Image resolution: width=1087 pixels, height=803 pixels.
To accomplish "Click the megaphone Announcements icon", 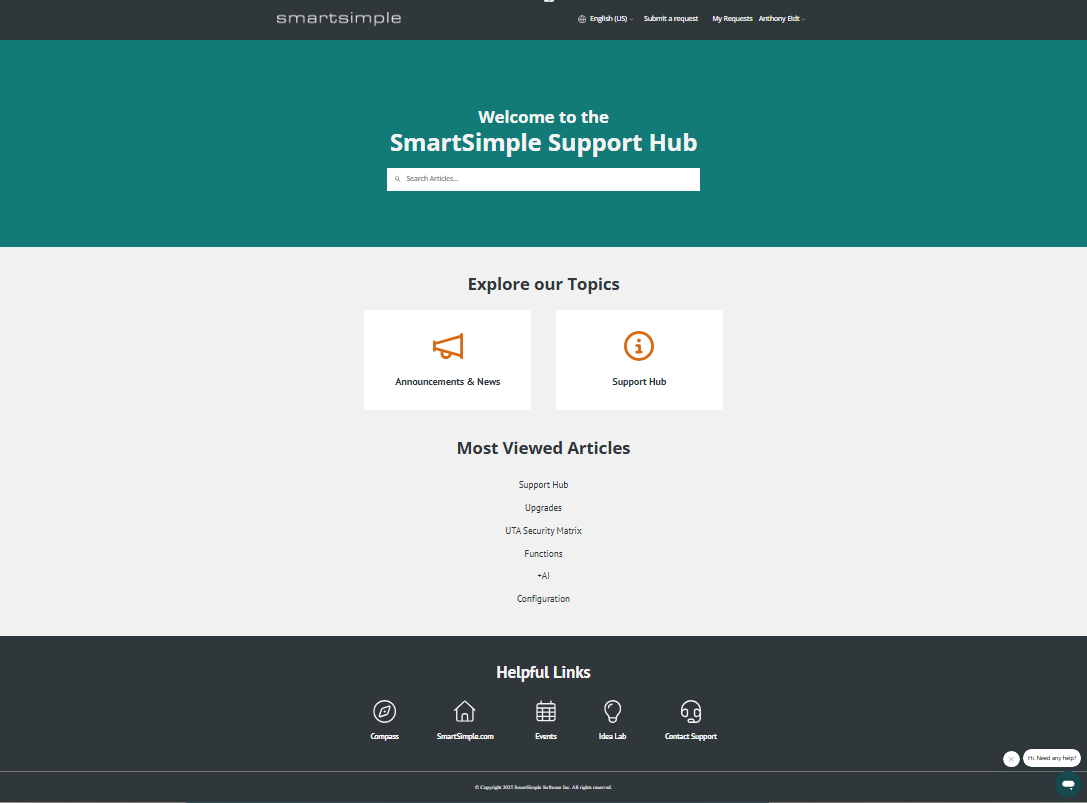I will tap(448, 346).
